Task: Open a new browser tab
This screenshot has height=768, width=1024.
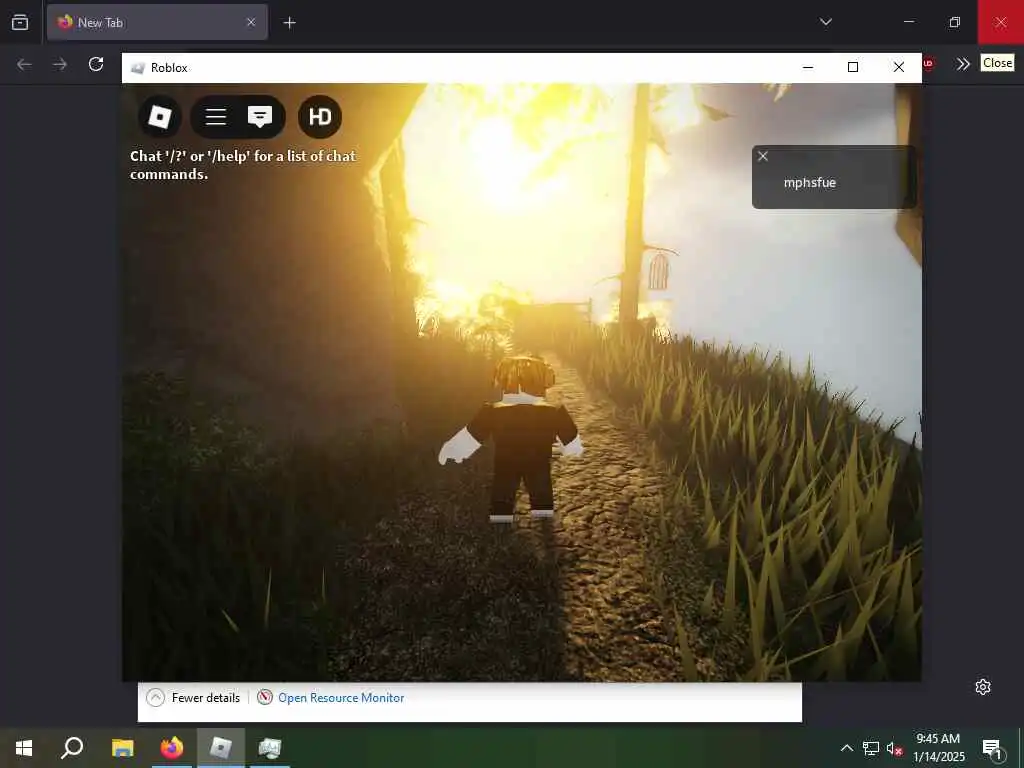Action: coord(289,23)
